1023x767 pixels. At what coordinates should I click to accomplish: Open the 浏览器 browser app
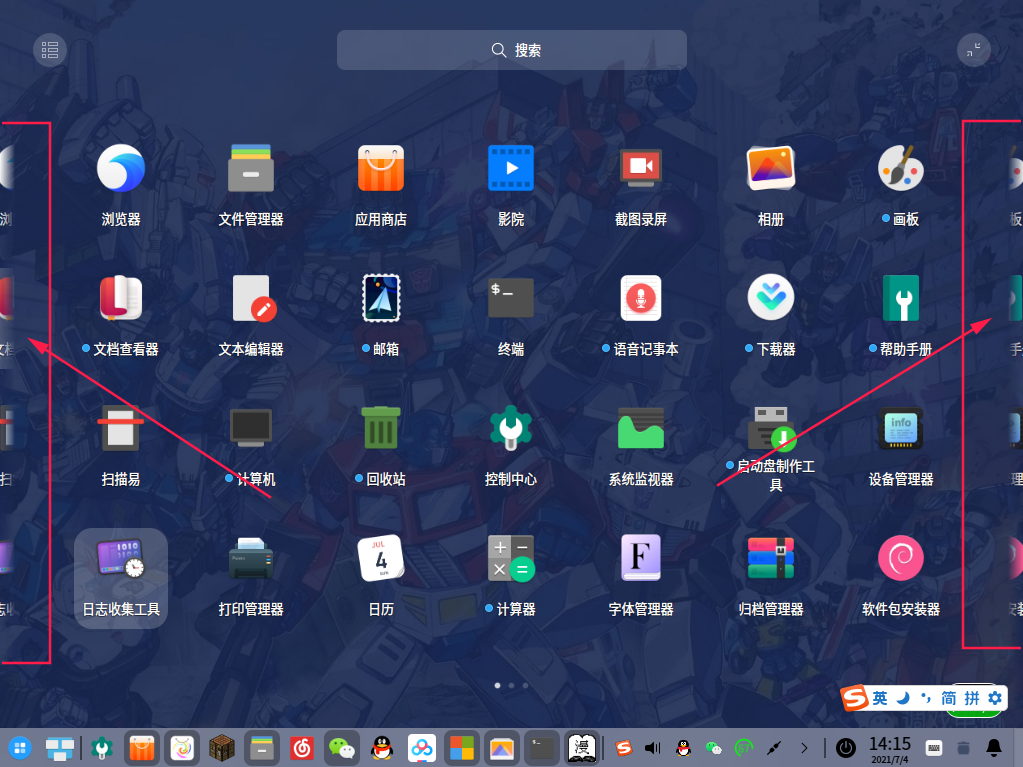pyautogui.click(x=121, y=168)
